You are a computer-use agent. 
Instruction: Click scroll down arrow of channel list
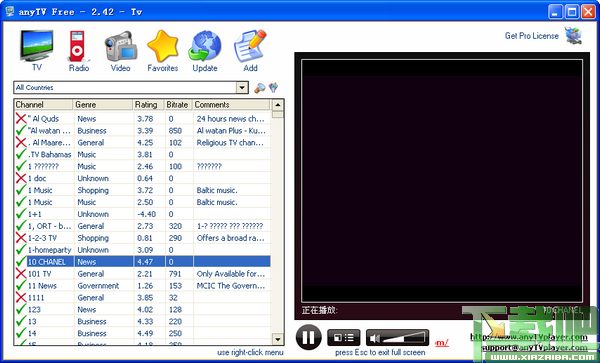tap(277, 339)
